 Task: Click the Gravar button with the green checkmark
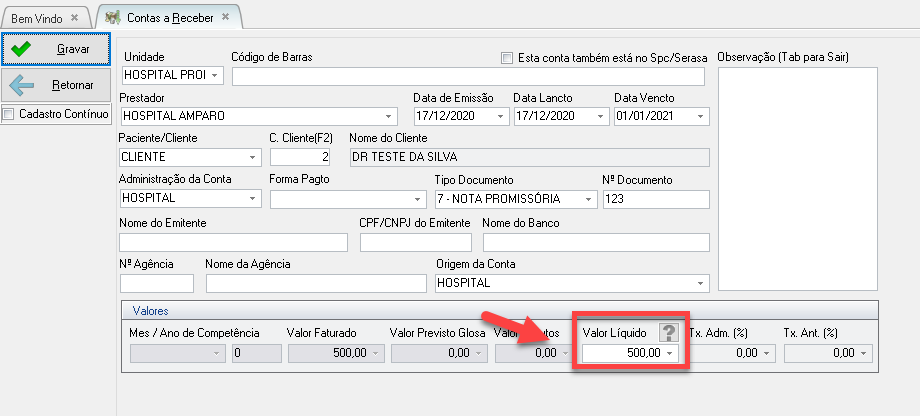coord(55,49)
